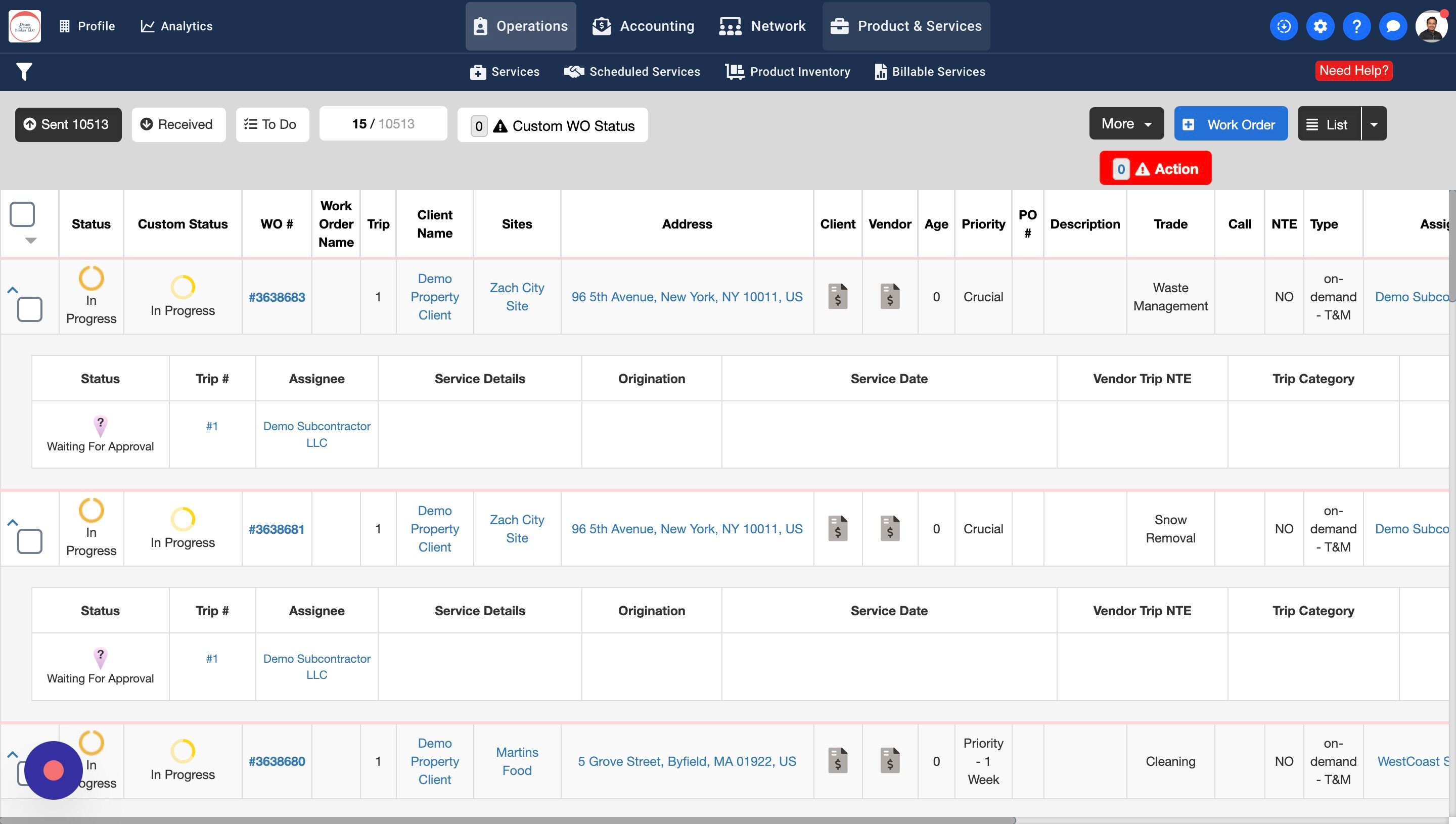Open the More dropdown menu
Viewport: 1456px width, 824px height.
click(1126, 124)
